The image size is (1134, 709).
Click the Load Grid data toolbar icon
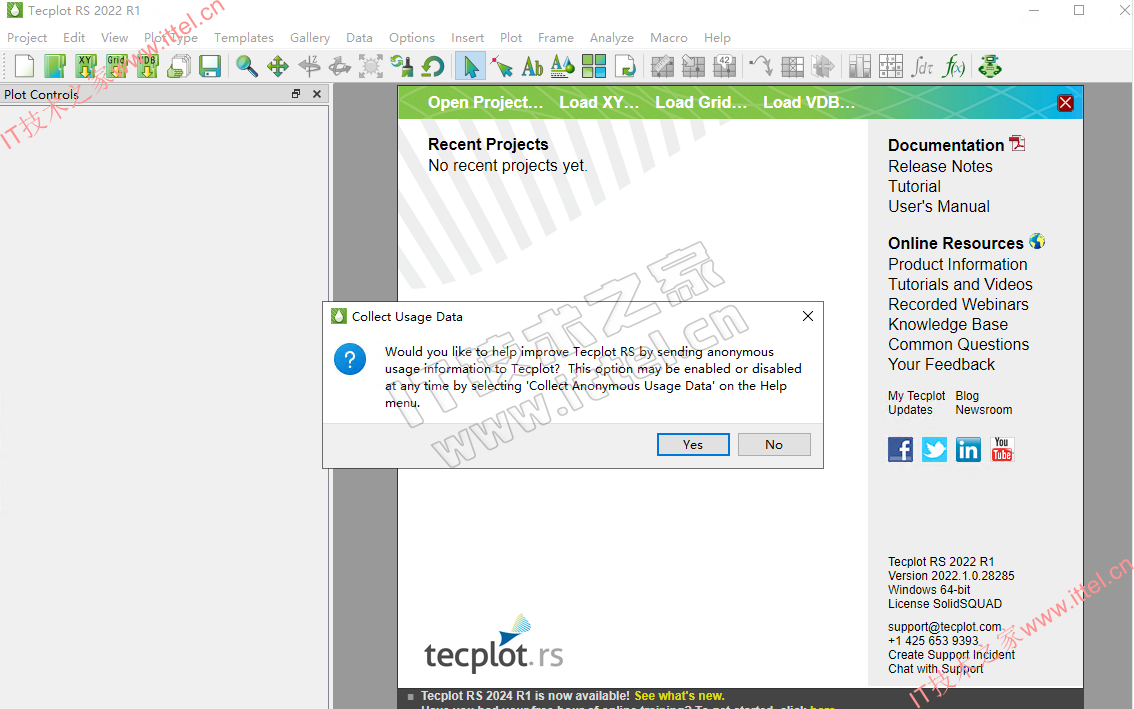click(116, 67)
